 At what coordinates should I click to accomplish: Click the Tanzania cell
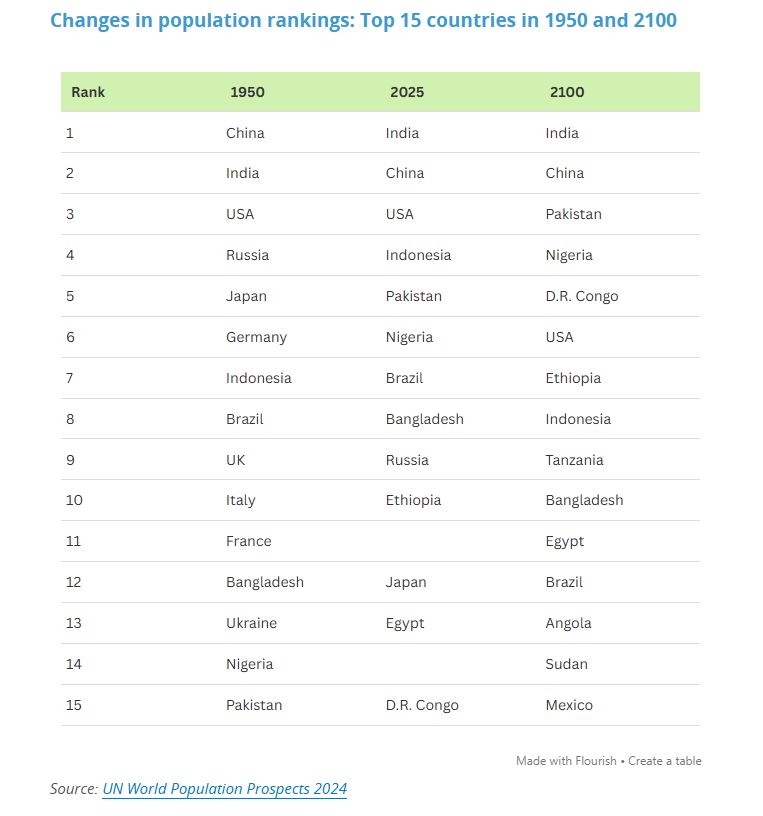(574, 460)
